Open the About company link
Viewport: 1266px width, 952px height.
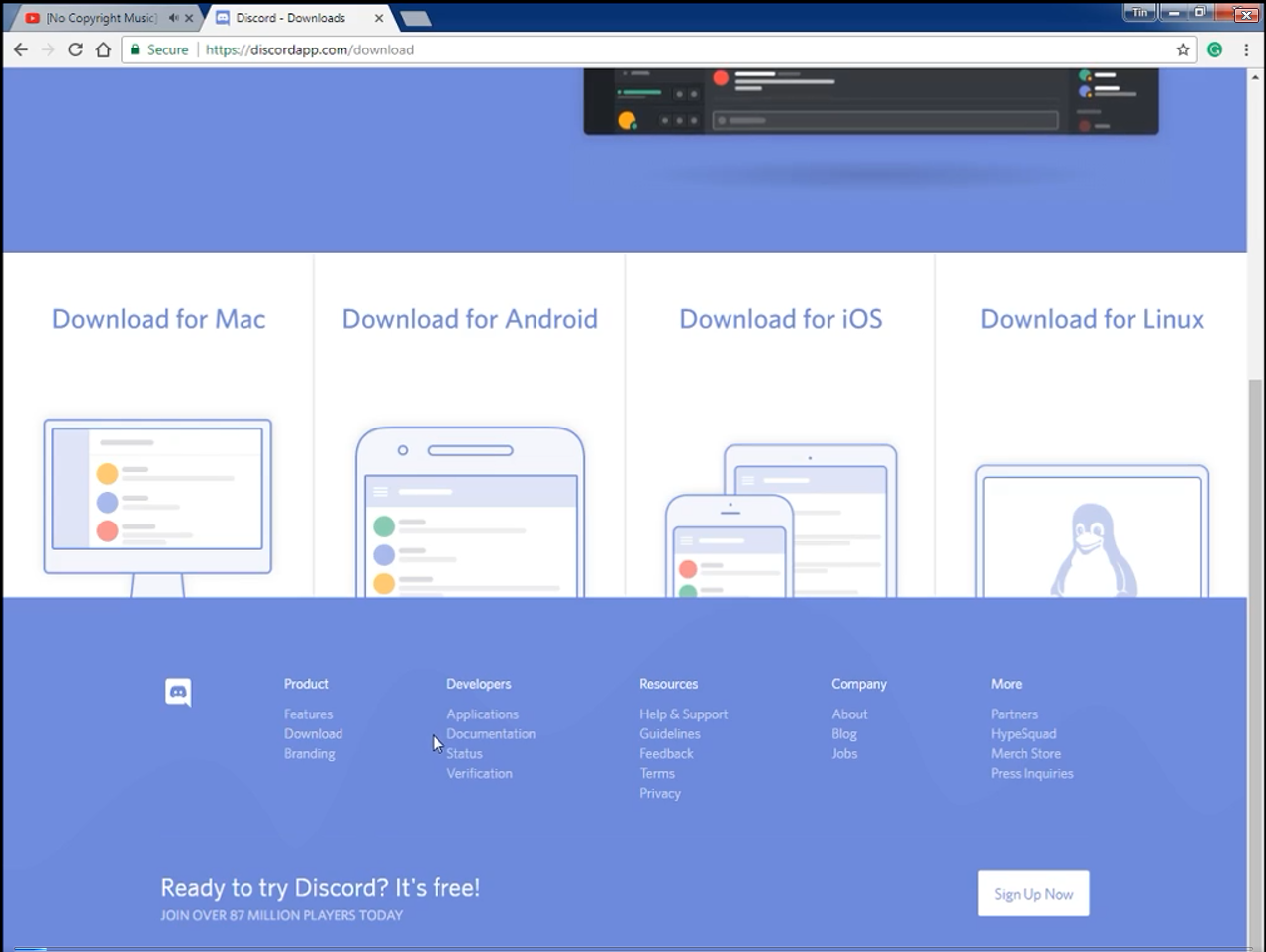849,714
